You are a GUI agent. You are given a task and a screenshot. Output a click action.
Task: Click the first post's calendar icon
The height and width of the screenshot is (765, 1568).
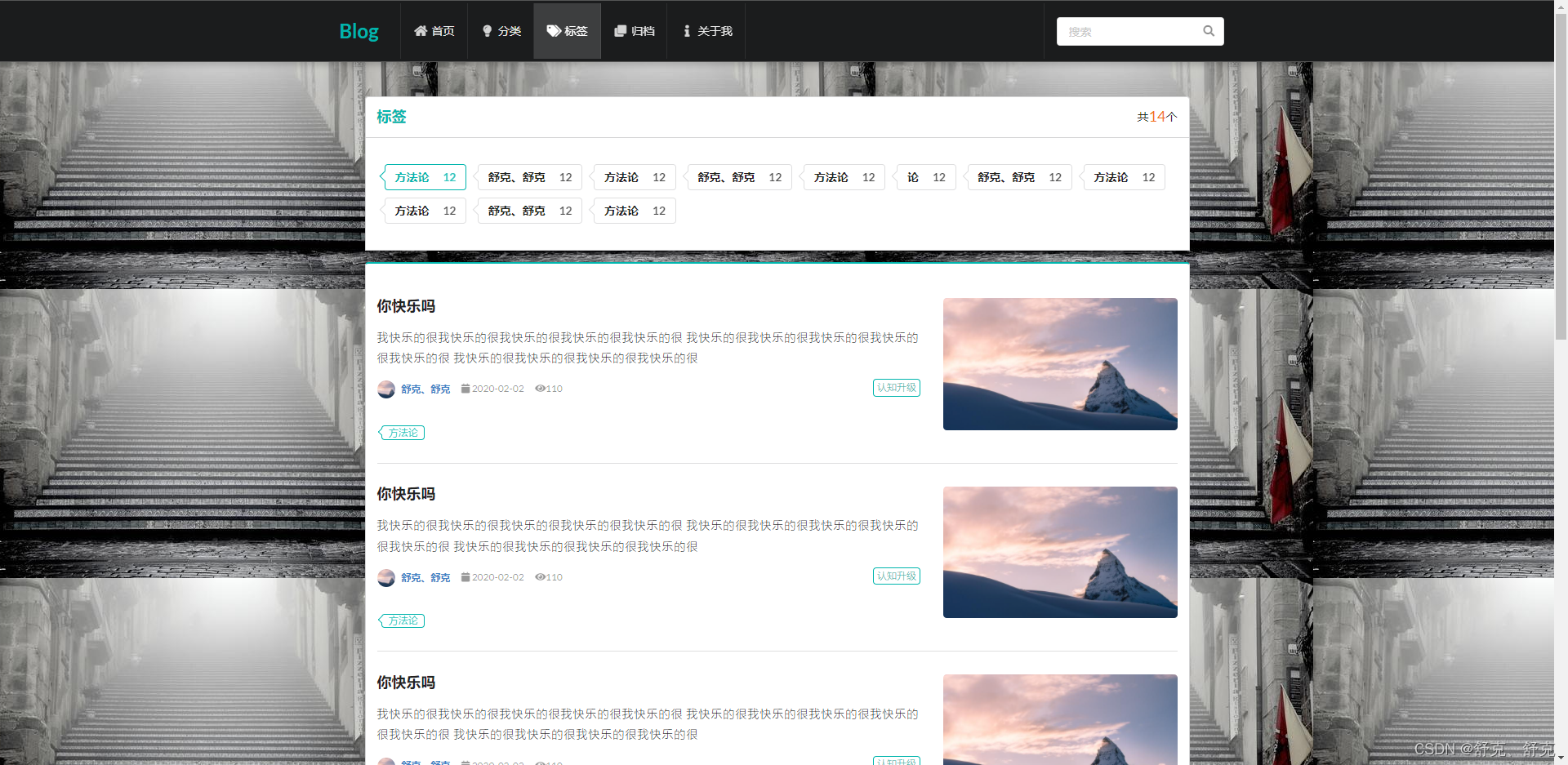(465, 389)
